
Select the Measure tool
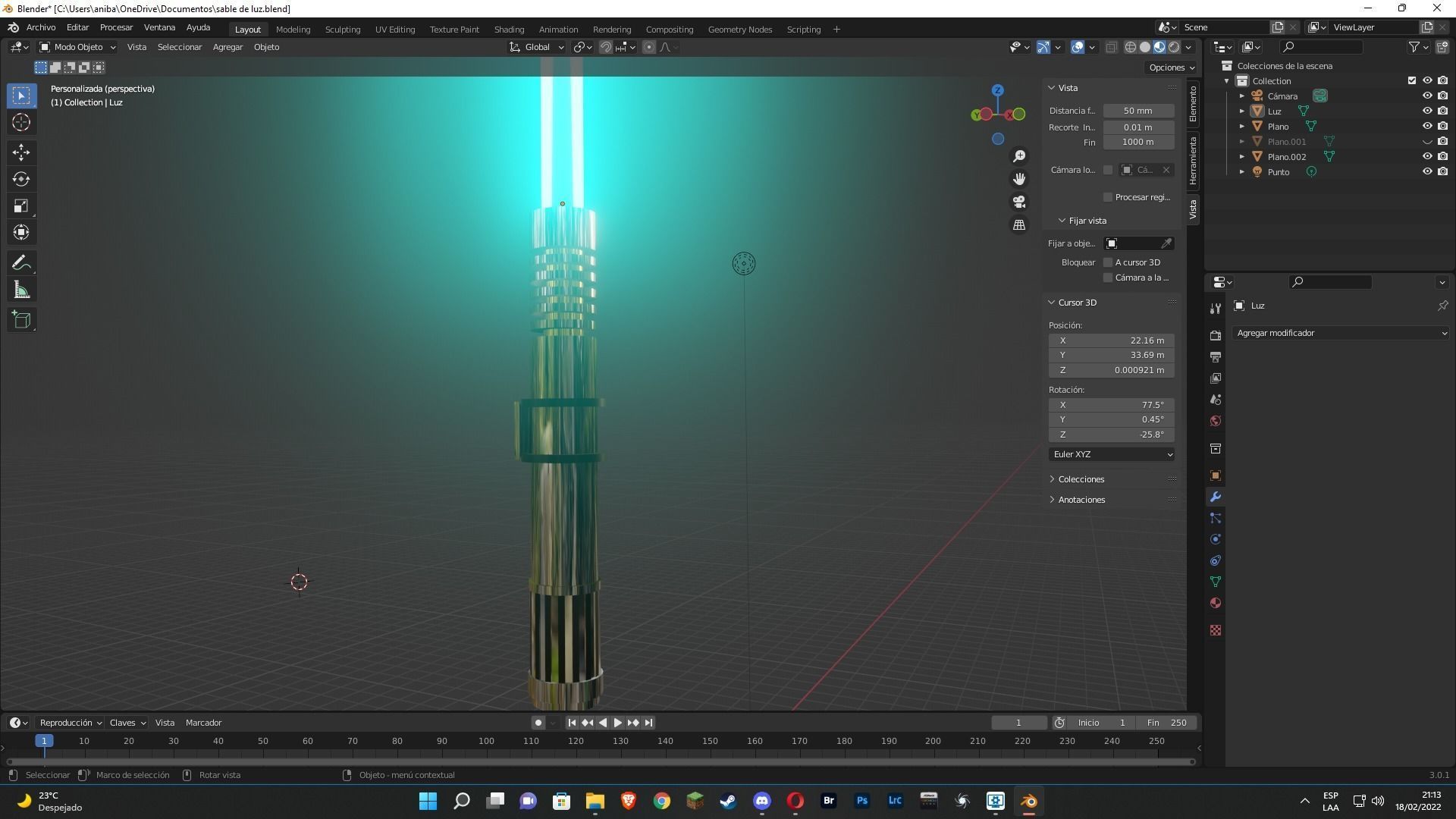[21, 290]
